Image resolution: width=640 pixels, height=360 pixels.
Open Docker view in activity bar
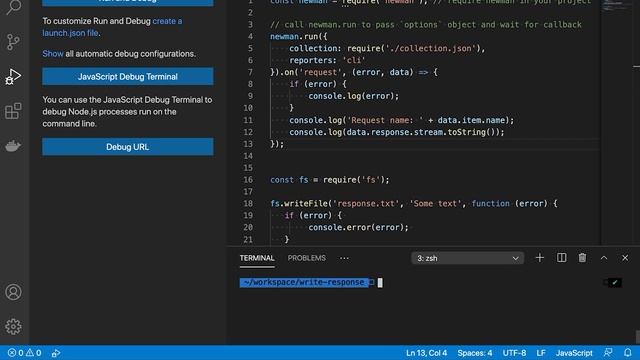pos(13,146)
